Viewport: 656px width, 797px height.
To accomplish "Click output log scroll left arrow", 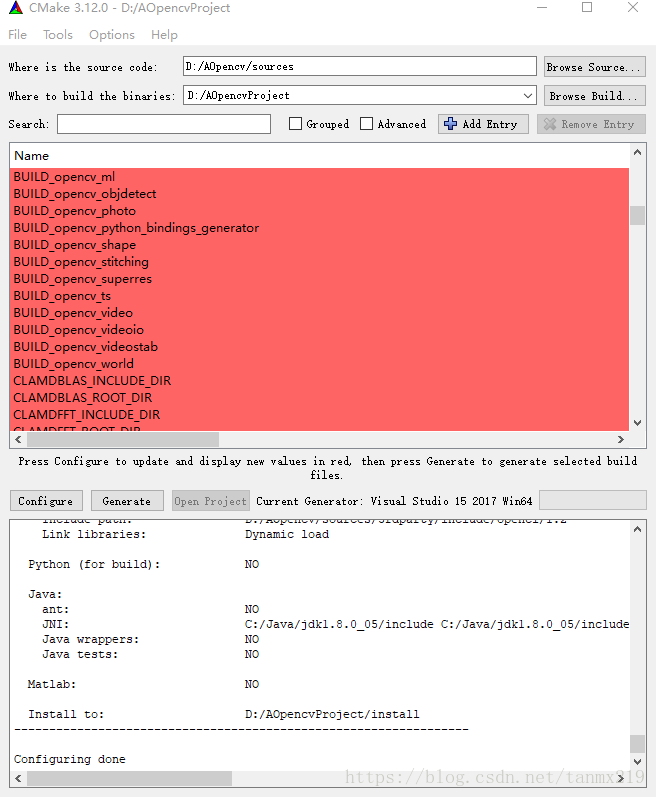I will coord(18,778).
